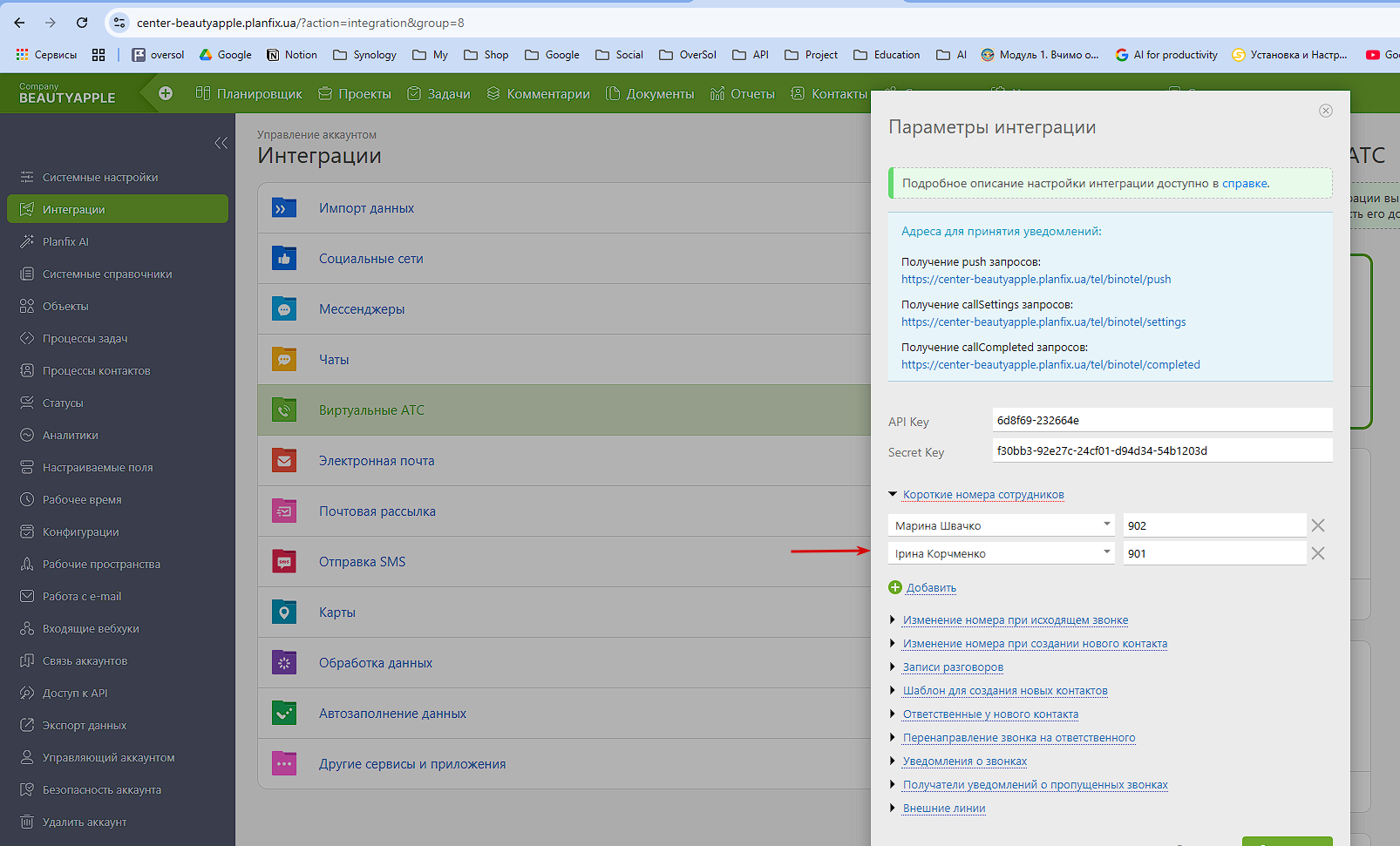Open the справке help link
The height and width of the screenshot is (846, 1400).
pos(1245,184)
